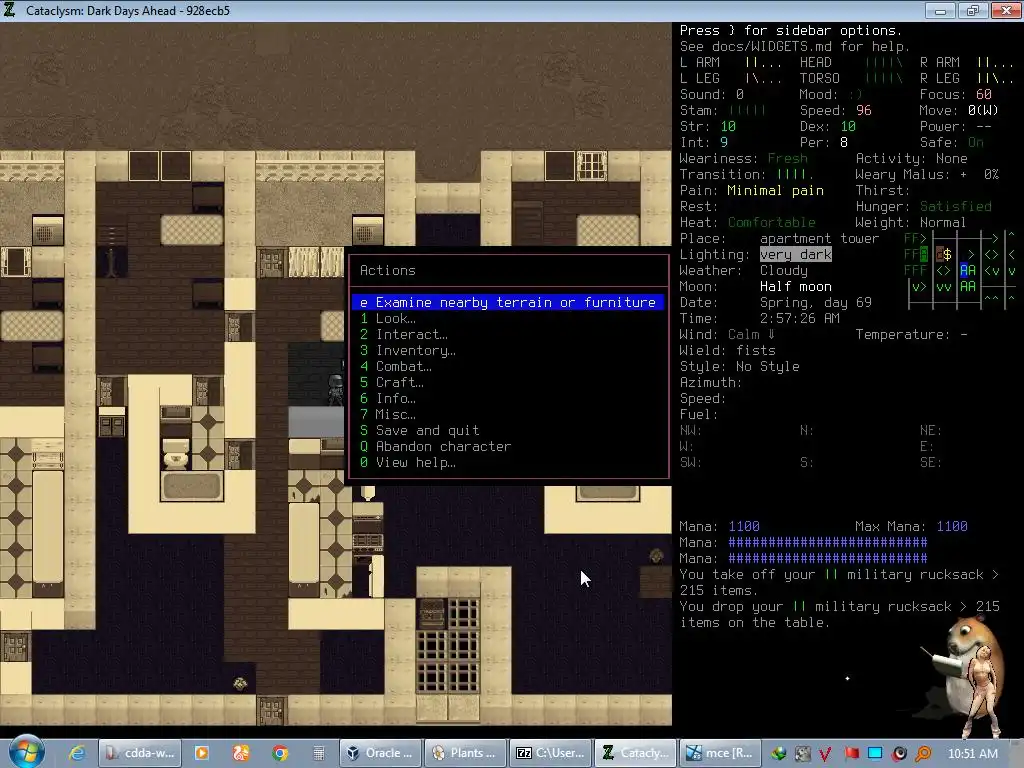Click blue monitor tray icon
The height and width of the screenshot is (768, 1024).
point(875,754)
